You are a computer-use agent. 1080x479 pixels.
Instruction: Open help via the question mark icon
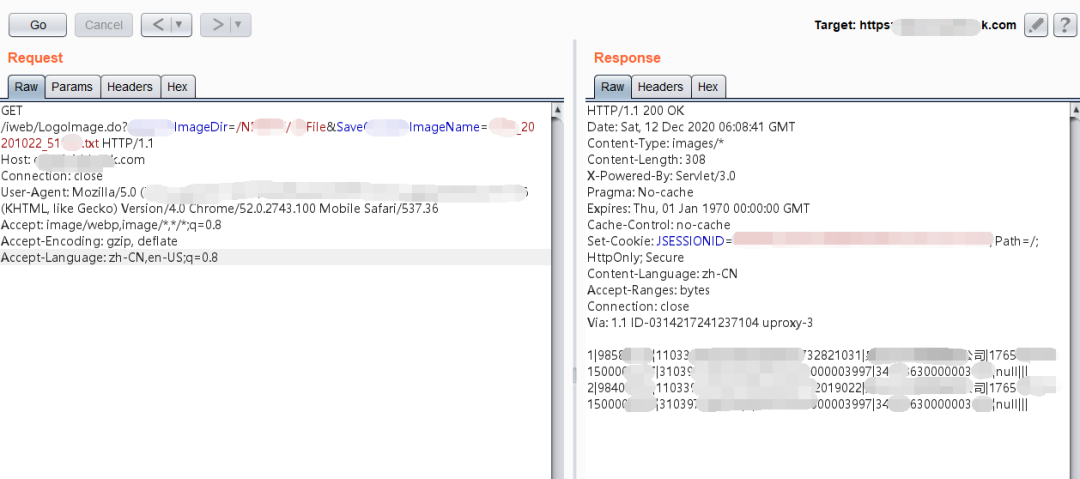tap(1064, 25)
